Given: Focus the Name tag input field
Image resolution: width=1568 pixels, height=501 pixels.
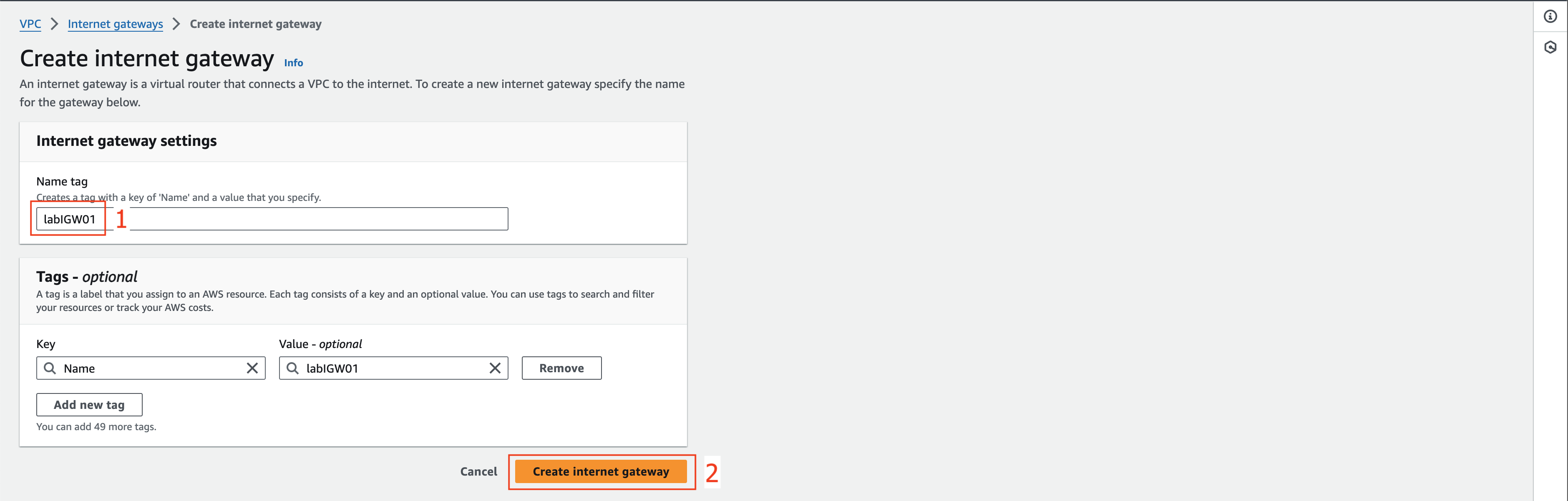Looking at the screenshot, I should tap(272, 219).
